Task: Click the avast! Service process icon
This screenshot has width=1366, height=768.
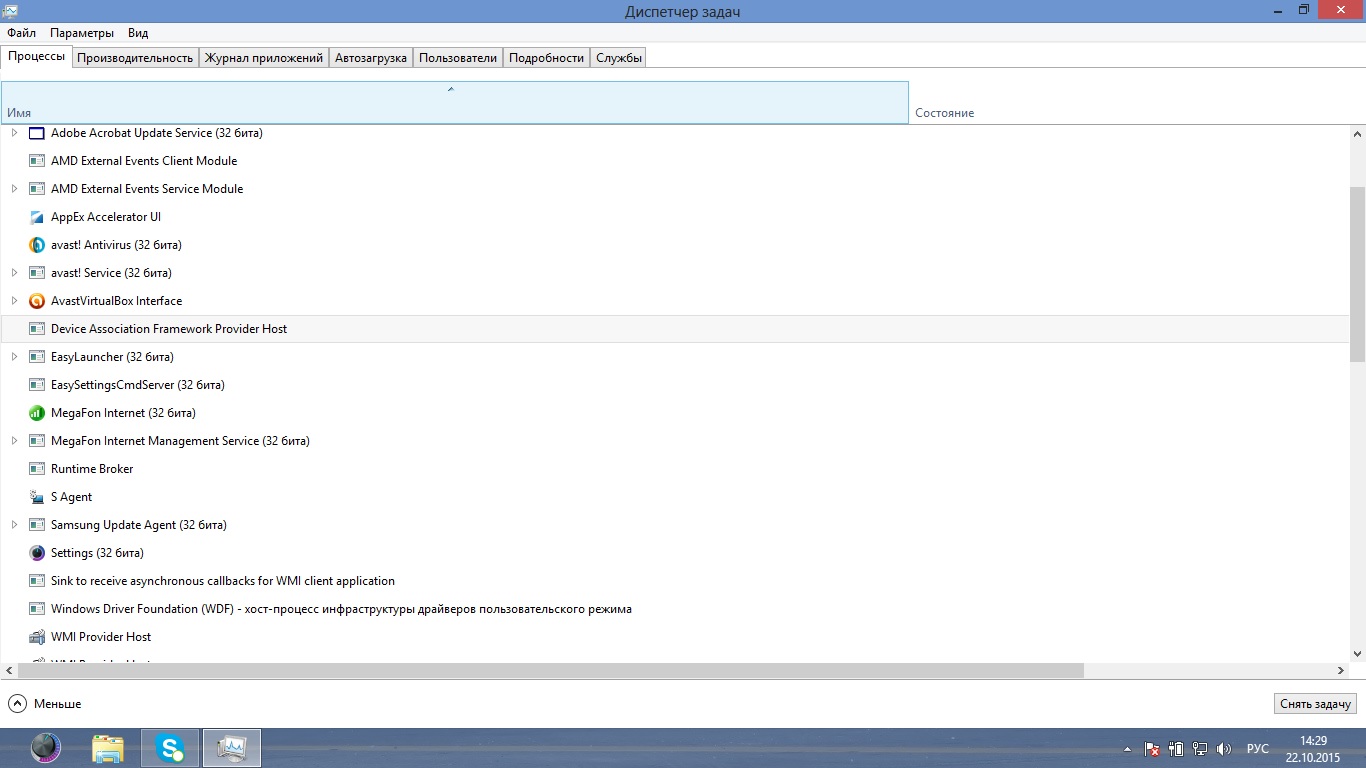Action: click(x=37, y=273)
